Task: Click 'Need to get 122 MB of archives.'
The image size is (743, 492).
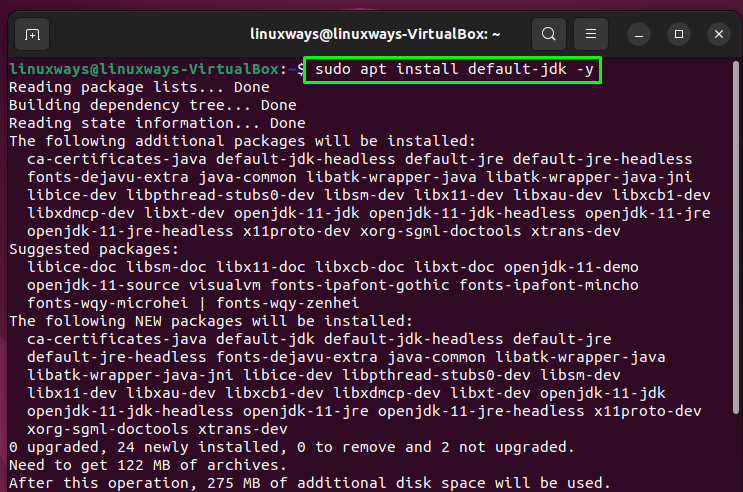Action: click(x=148, y=465)
